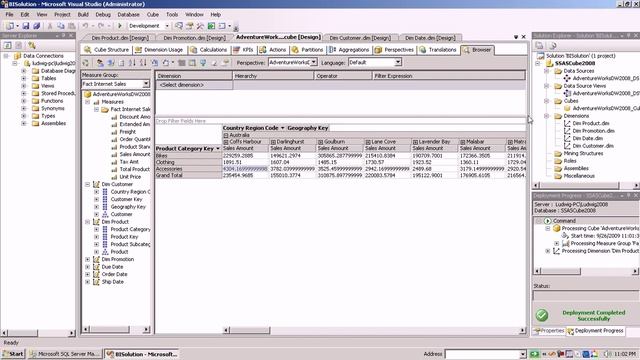
Task: Click the Properties icon in Solution Explorer toolbar
Action: pyautogui.click(x=539, y=45)
